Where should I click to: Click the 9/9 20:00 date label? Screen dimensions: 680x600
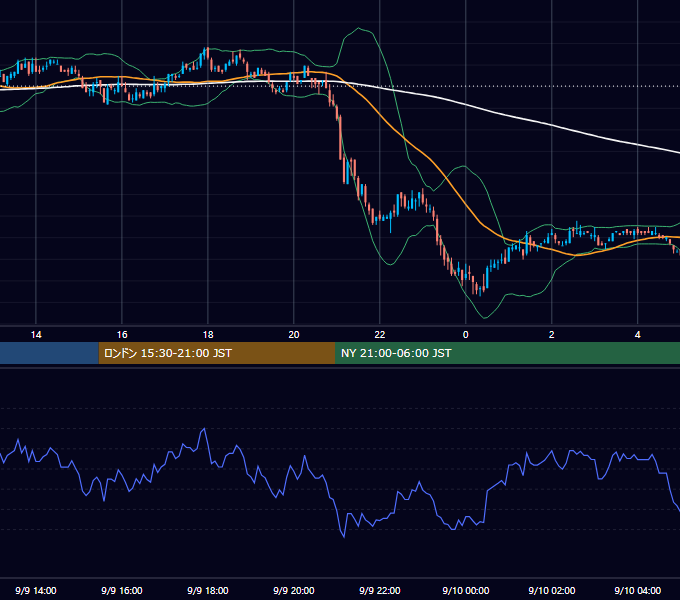294,590
